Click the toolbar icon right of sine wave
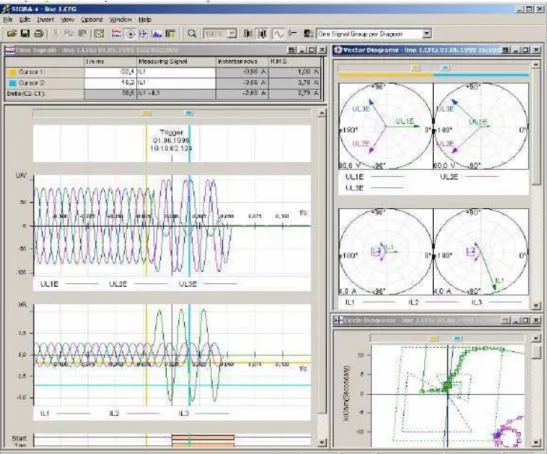547x454 pixels. point(292,34)
